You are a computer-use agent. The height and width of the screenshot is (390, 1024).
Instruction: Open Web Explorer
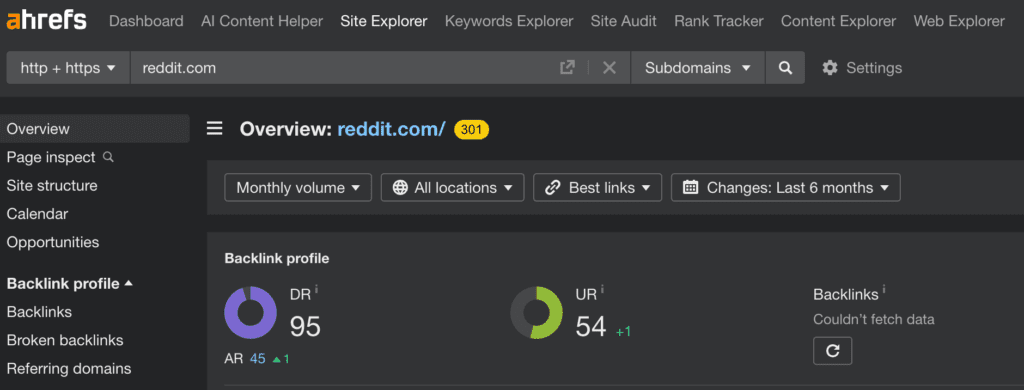click(959, 21)
